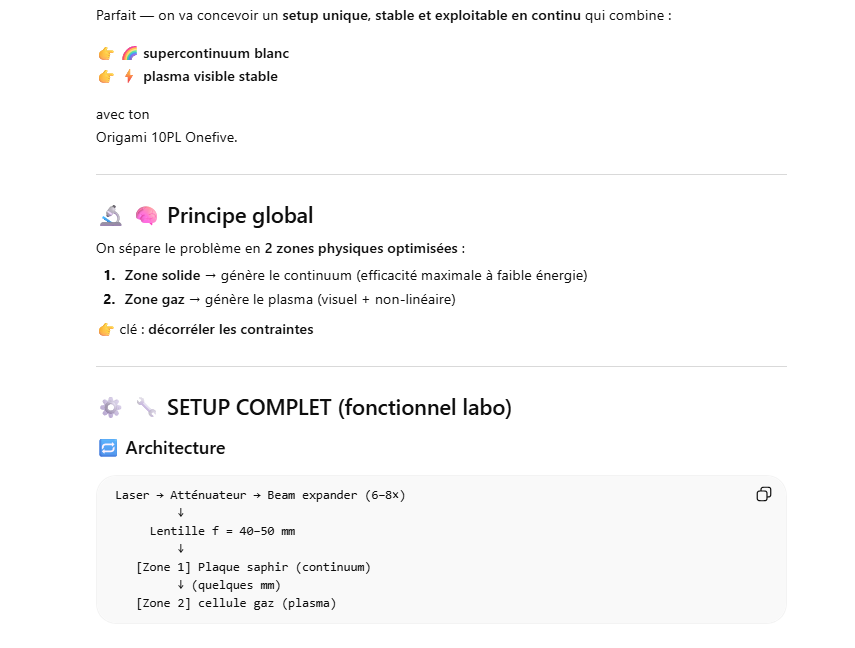Image resolution: width=855 pixels, height=648 pixels.
Task: Click the Lentille f = 40–50 mm code line
Action: coord(222,531)
